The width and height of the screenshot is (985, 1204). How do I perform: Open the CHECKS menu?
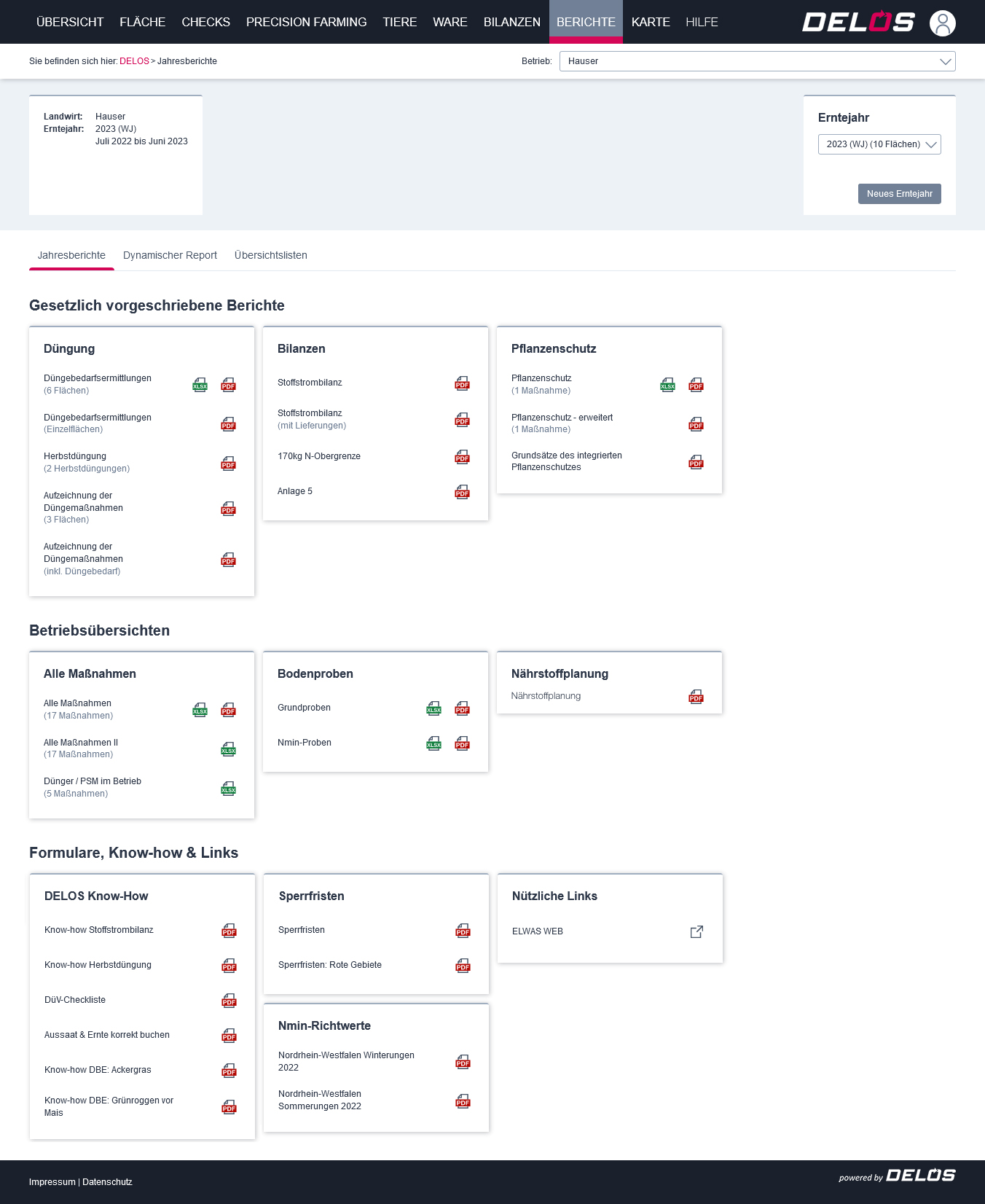click(x=206, y=22)
